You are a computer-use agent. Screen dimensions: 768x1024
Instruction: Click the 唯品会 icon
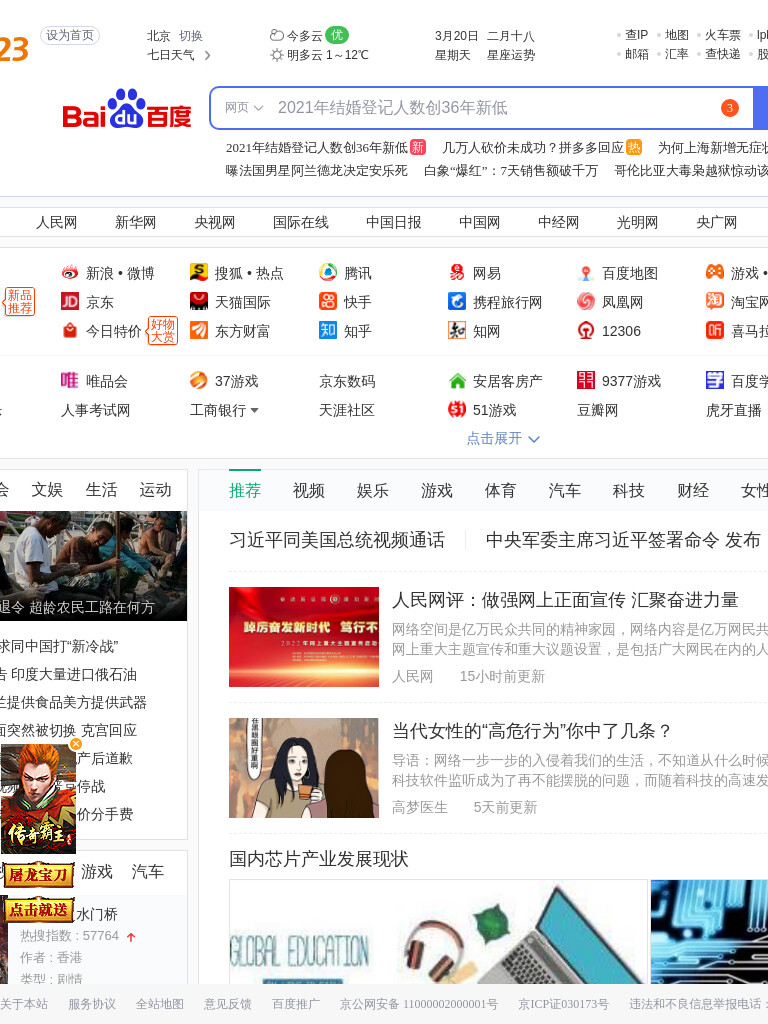[69, 380]
